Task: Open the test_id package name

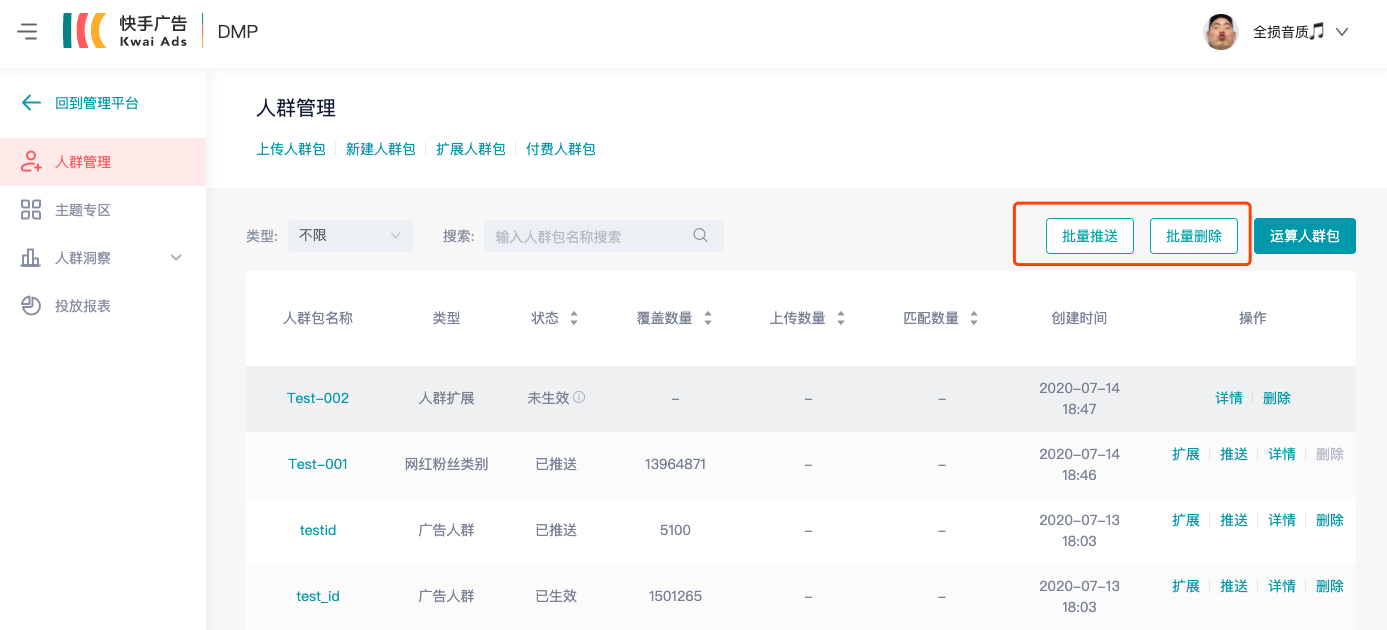Action: [x=318, y=596]
